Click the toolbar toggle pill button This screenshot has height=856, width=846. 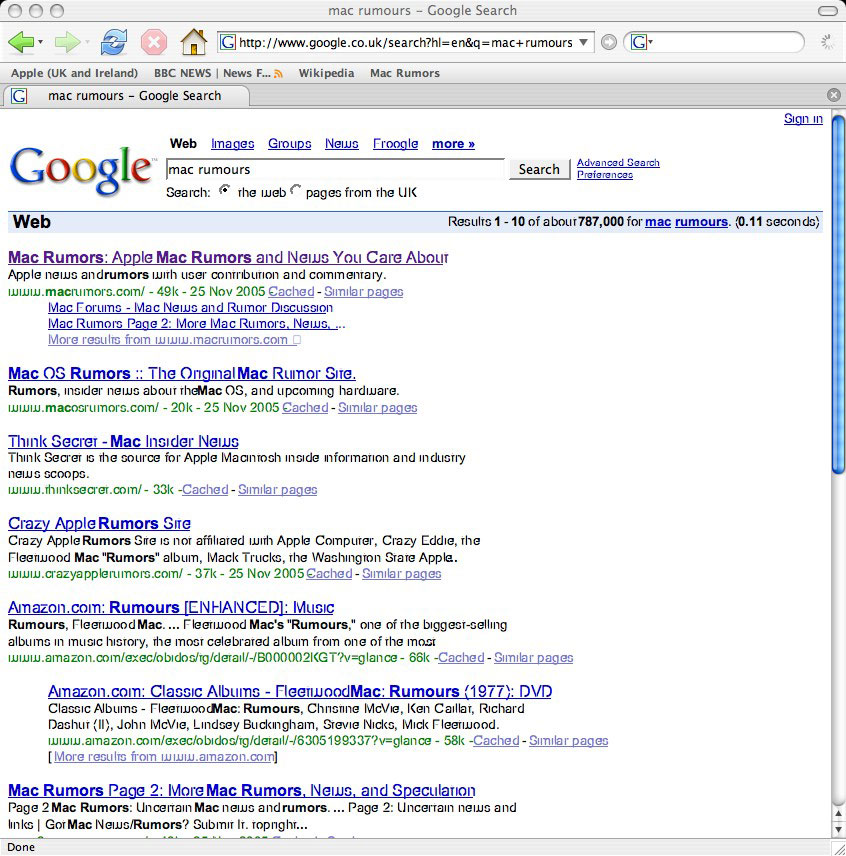pyautogui.click(x=828, y=11)
